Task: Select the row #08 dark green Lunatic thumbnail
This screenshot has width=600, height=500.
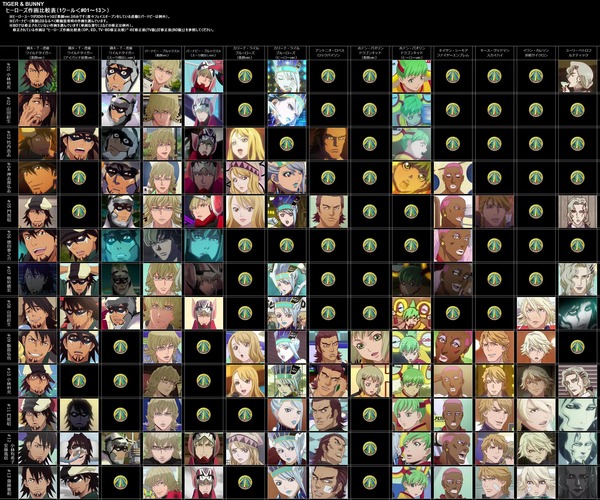Action: click(x=577, y=313)
